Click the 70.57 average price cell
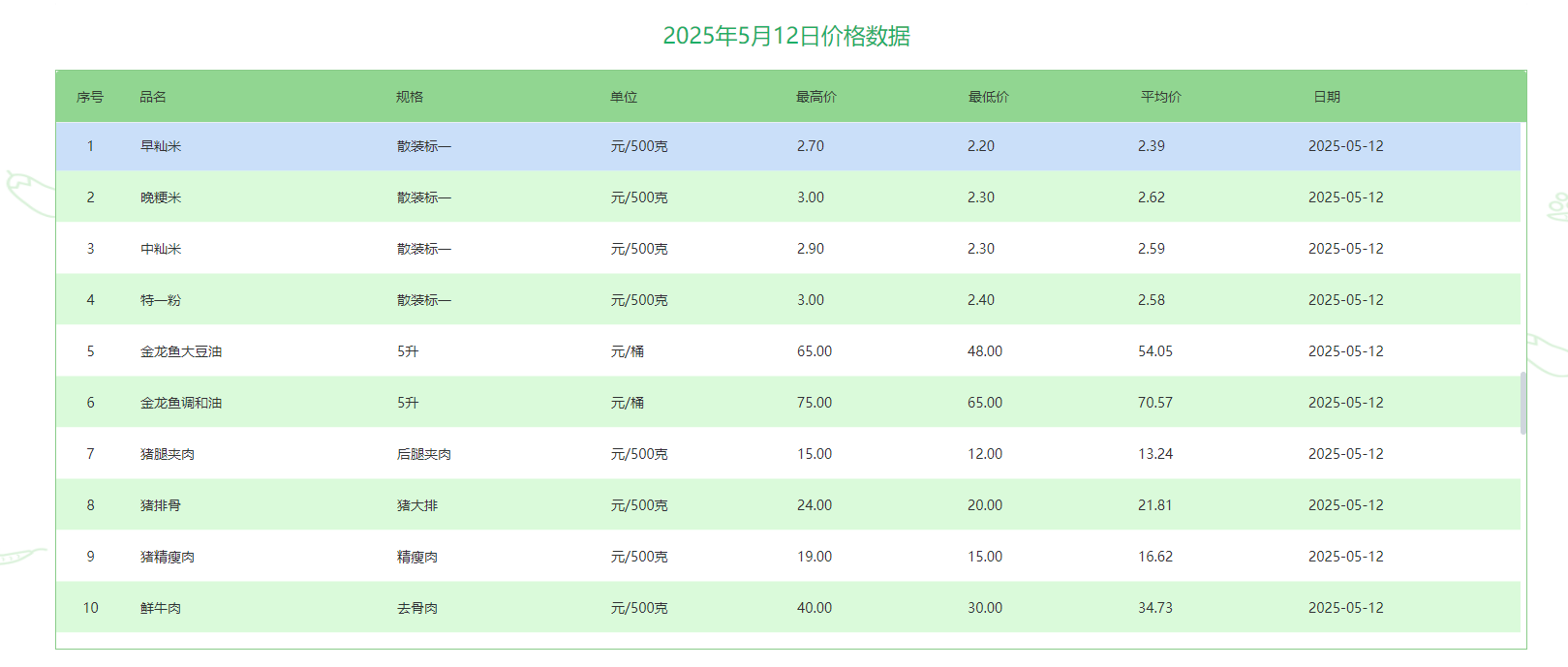The height and width of the screenshot is (667, 1568). tap(1155, 403)
